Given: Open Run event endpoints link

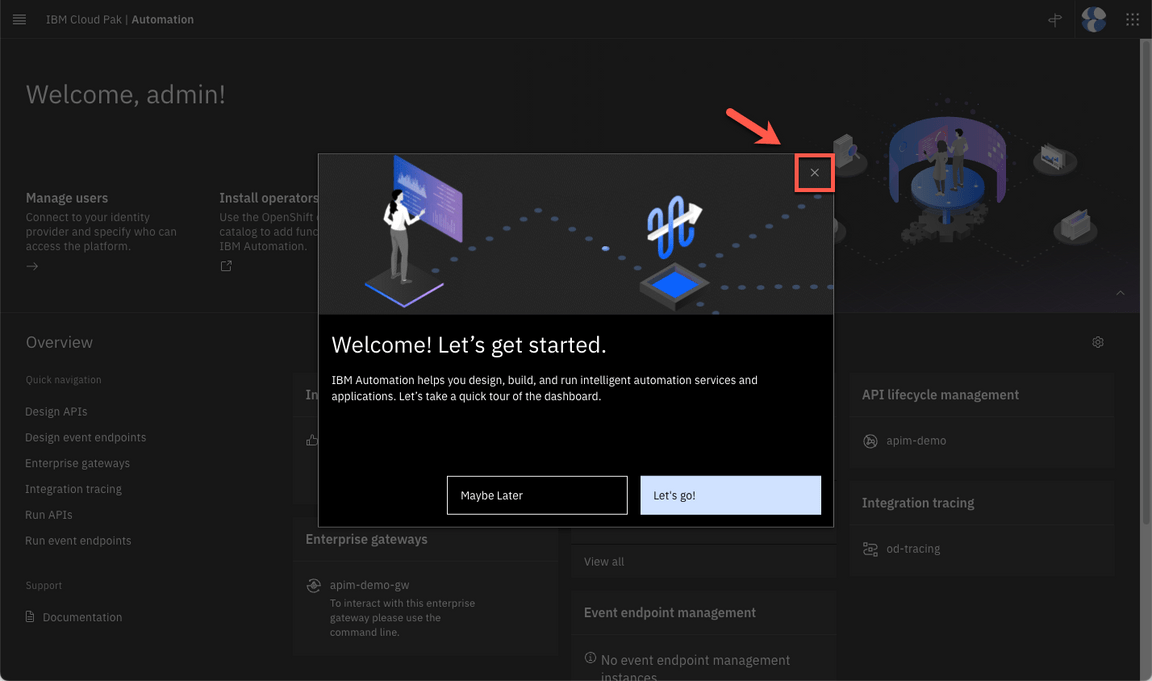Looking at the screenshot, I should (x=78, y=541).
